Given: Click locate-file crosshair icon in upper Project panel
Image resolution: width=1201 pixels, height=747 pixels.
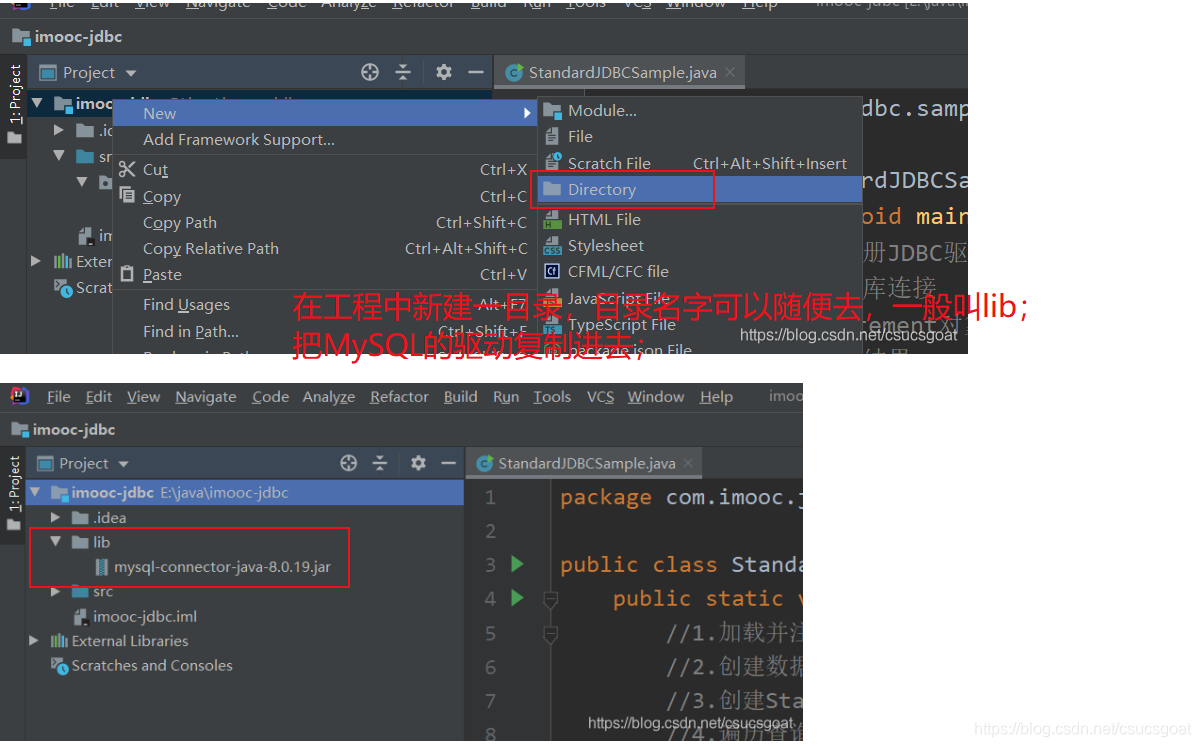Looking at the screenshot, I should 370,72.
